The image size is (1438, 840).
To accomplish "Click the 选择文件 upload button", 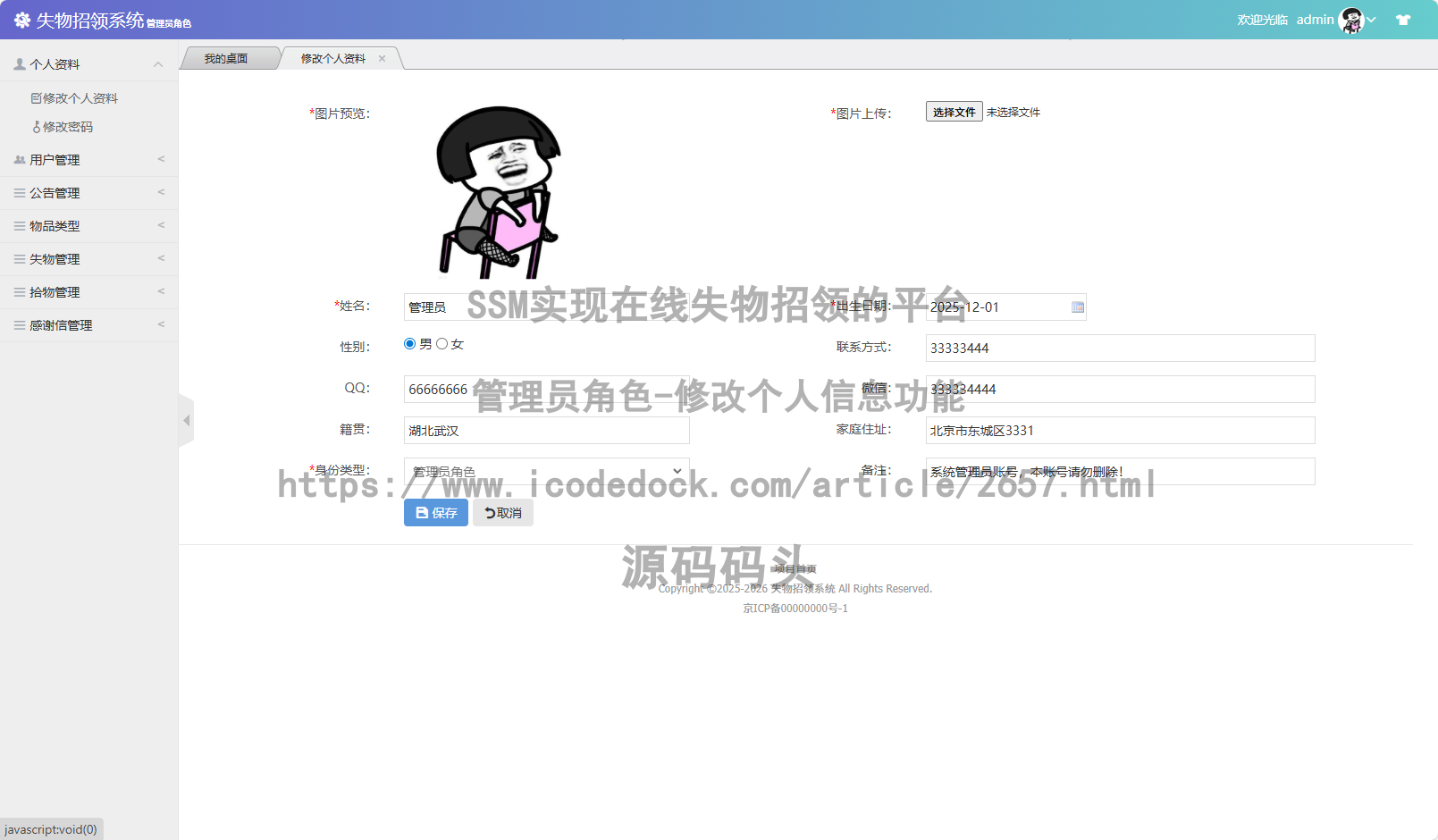I will tap(953, 111).
